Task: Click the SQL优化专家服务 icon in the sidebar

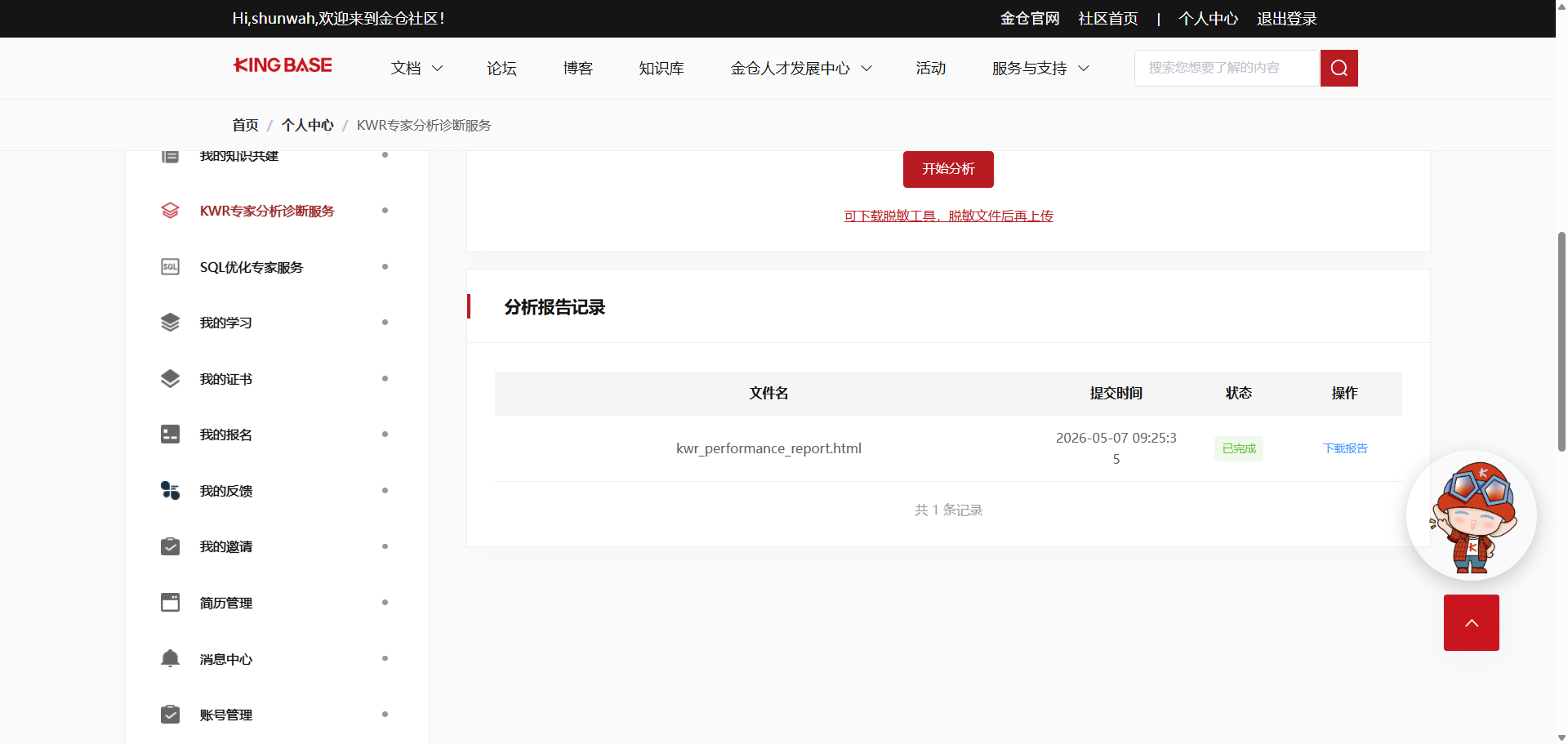Action: [170, 267]
